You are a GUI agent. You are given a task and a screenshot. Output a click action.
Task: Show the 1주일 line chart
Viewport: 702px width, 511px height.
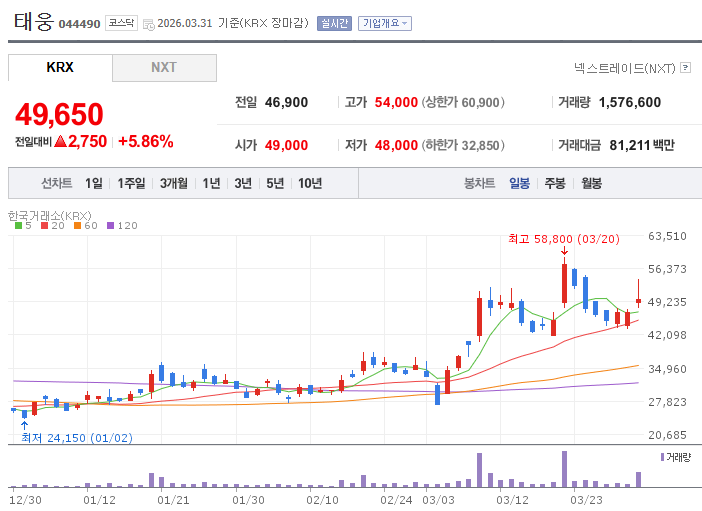coord(131,183)
